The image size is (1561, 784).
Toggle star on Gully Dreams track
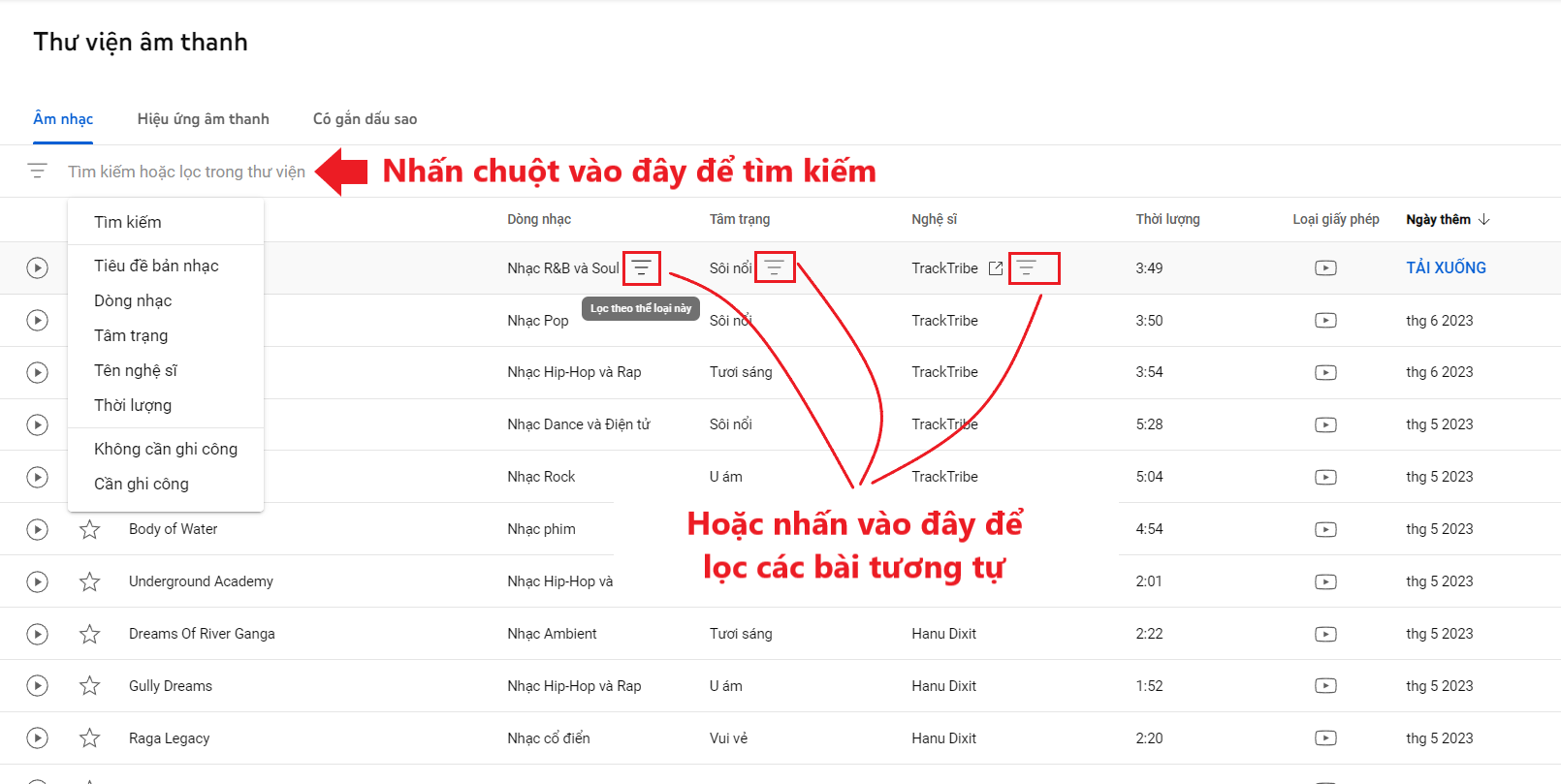(89, 686)
